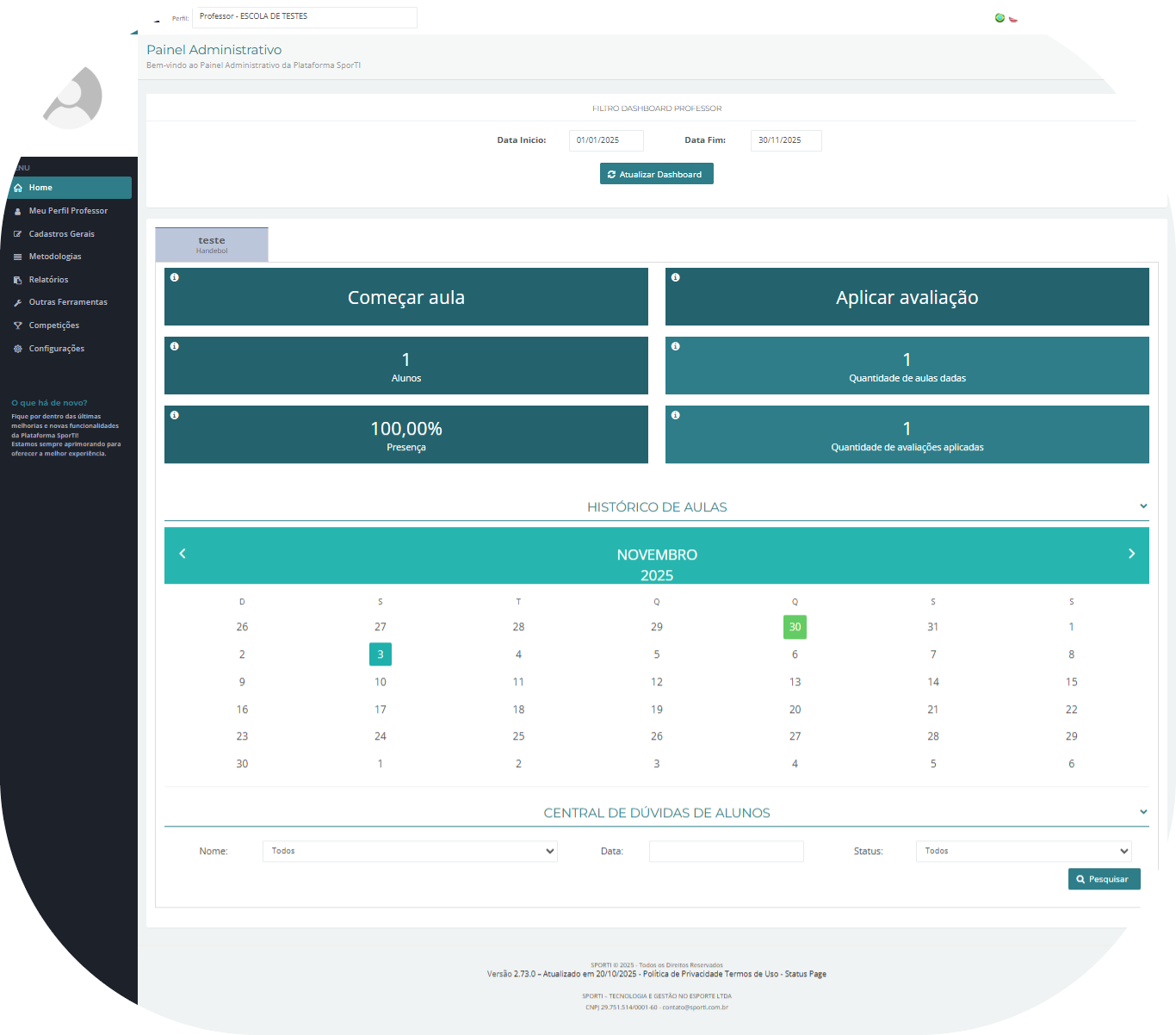The height and width of the screenshot is (1035, 1176).
Task: Open Competições in the sidebar menu
Action: pyautogui.click(x=53, y=325)
